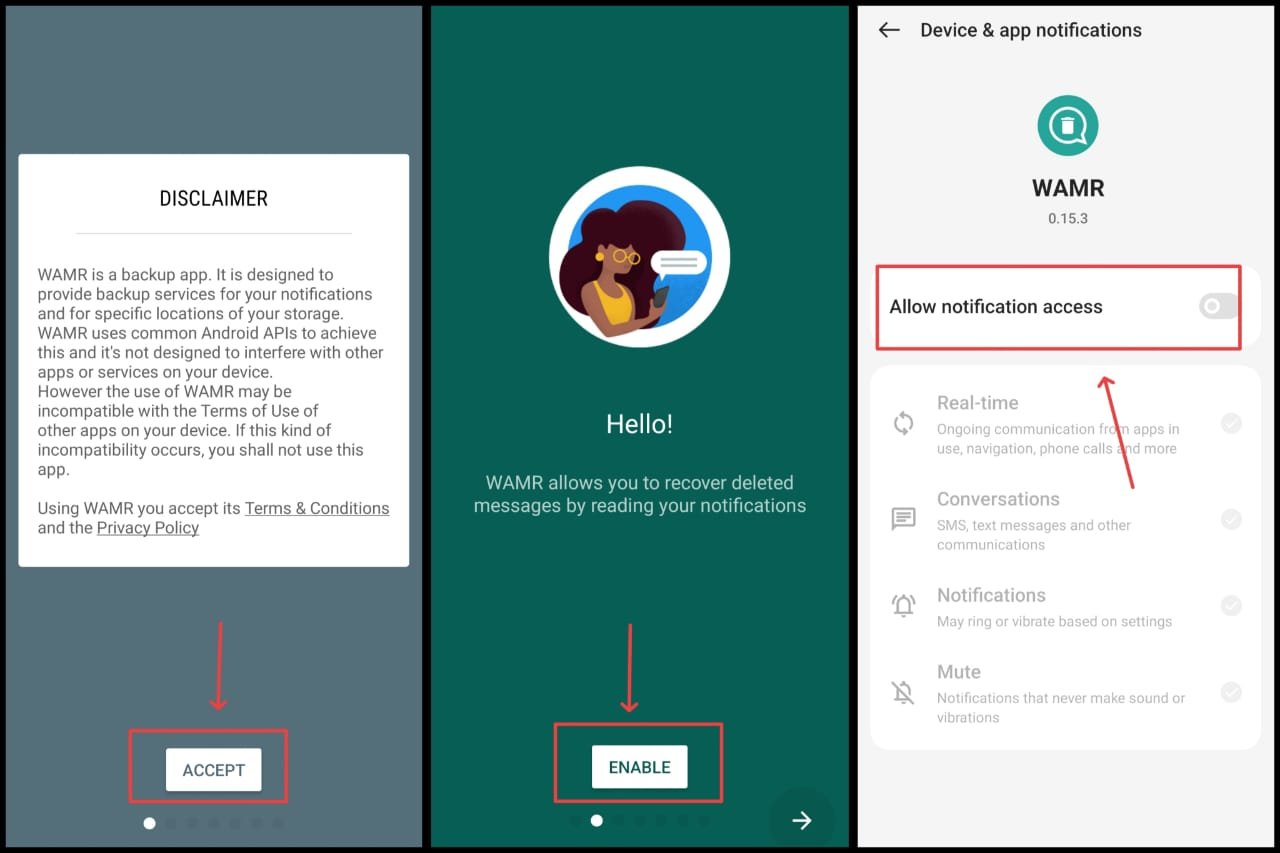Tap the DISCLAIMER heading
Image resolution: width=1280 pixels, height=853 pixels.
pos(214,198)
